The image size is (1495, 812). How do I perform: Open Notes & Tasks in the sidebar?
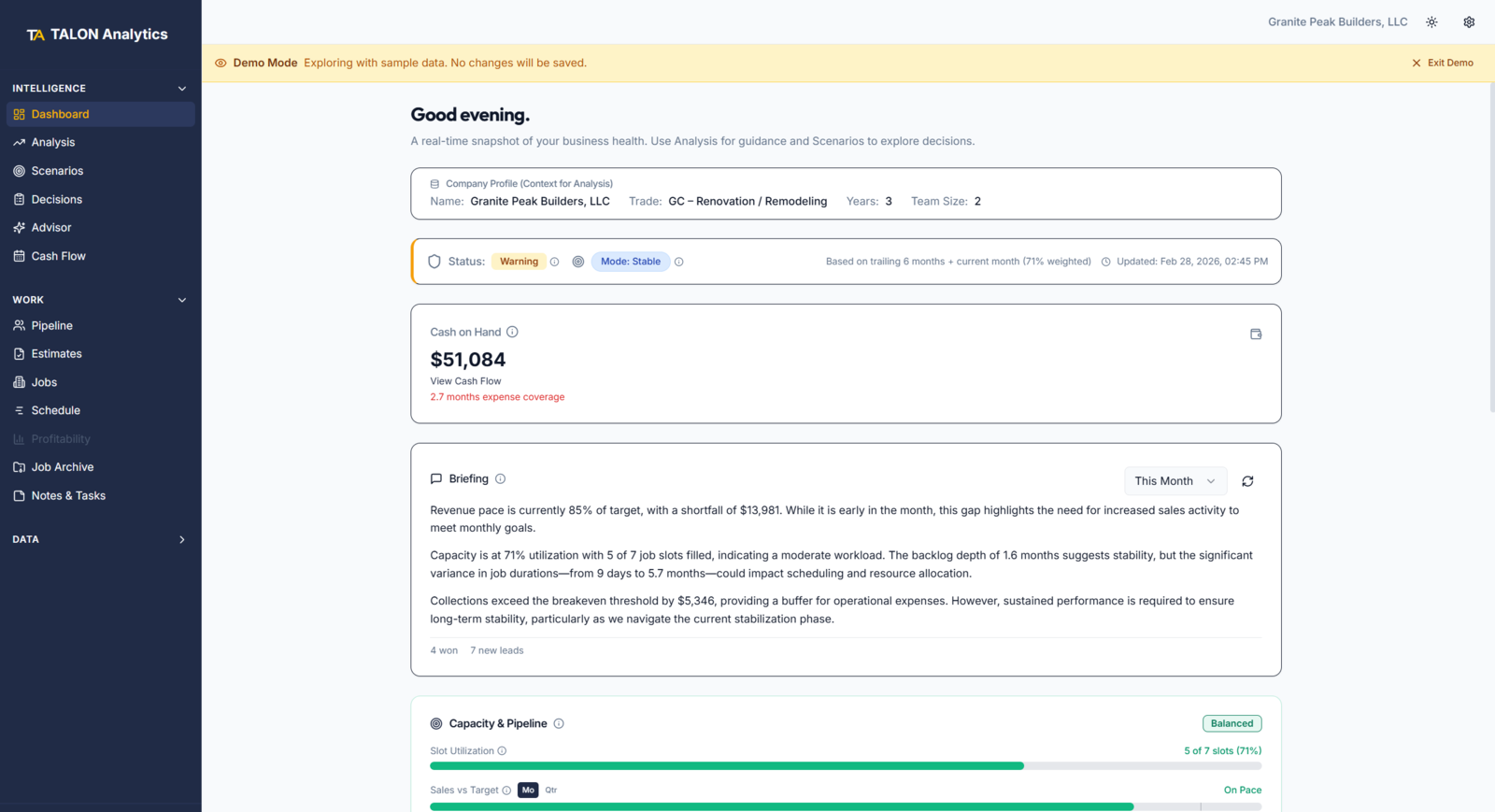pos(101,495)
